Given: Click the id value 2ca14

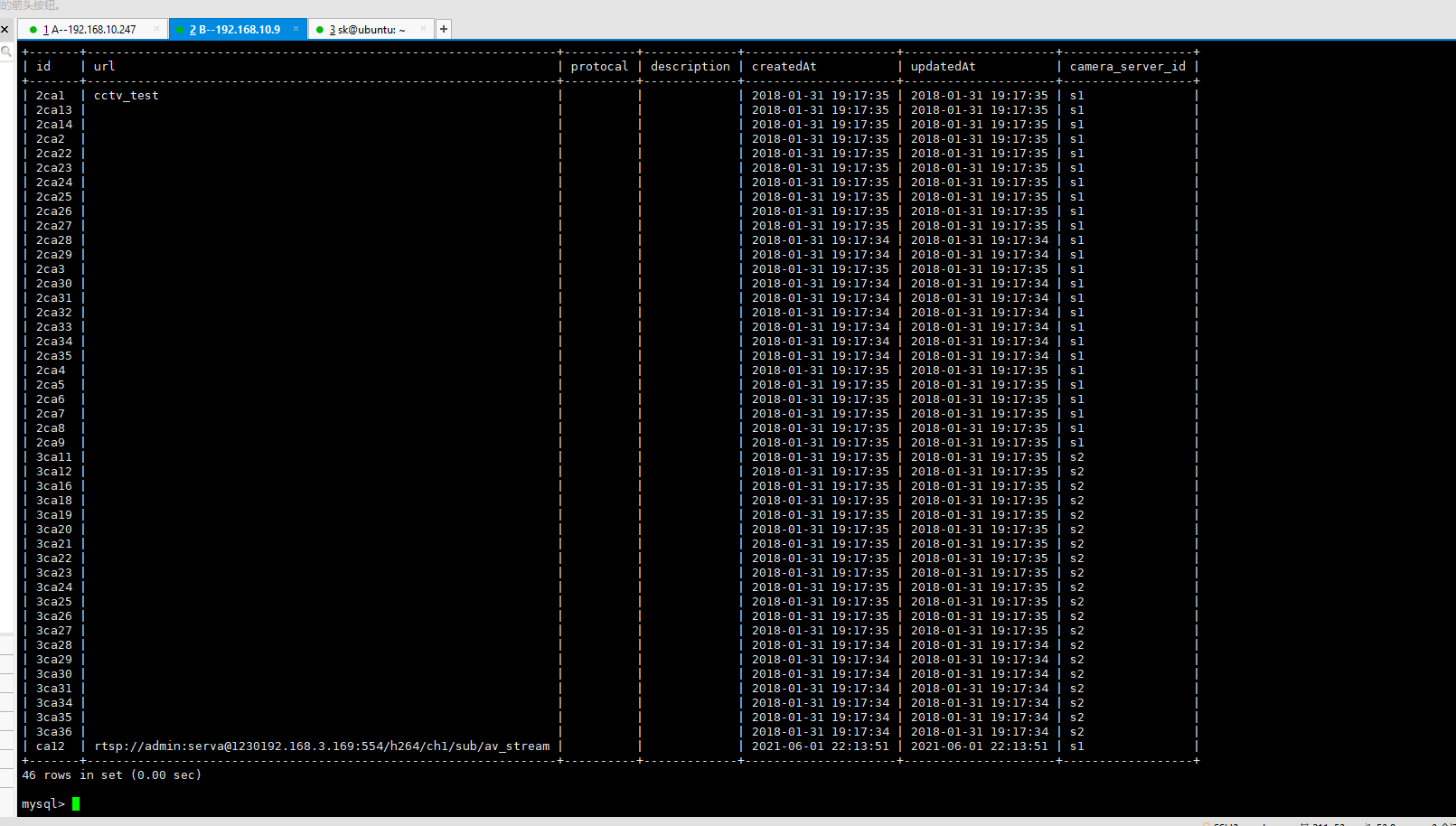Looking at the screenshot, I should (x=54, y=124).
